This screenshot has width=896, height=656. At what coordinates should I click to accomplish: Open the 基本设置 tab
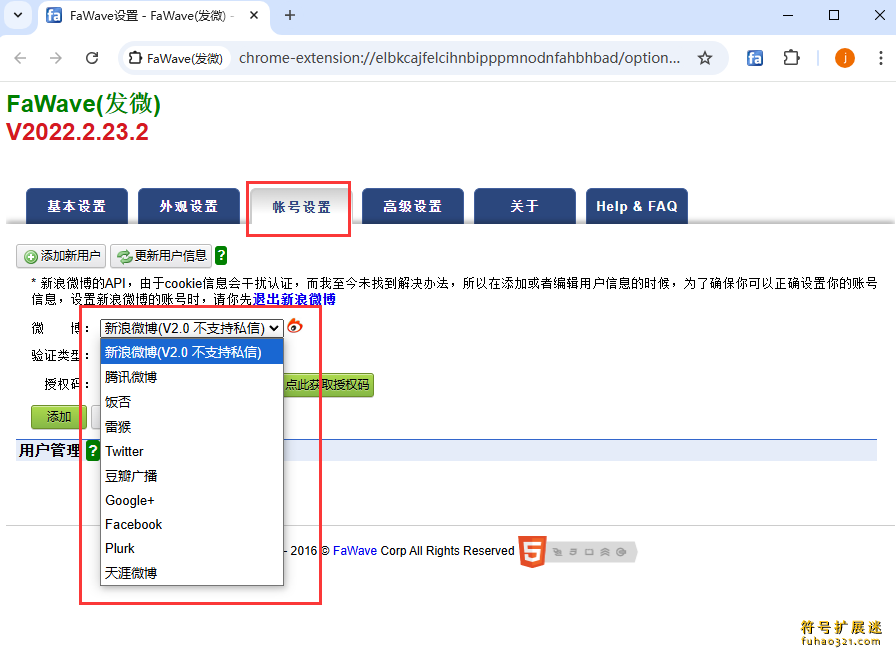click(77, 206)
